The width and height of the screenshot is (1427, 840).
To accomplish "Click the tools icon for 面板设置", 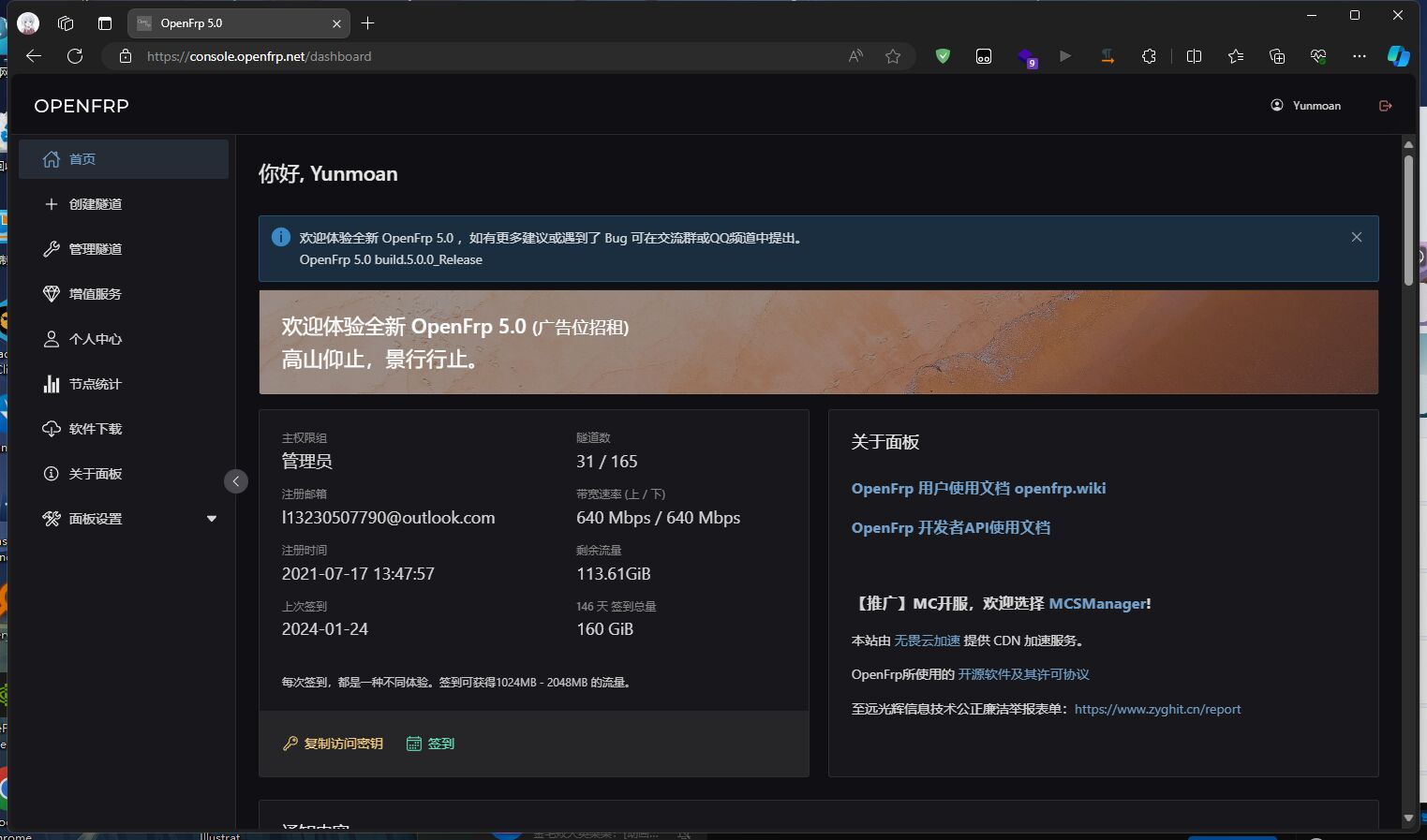I will pos(52,519).
